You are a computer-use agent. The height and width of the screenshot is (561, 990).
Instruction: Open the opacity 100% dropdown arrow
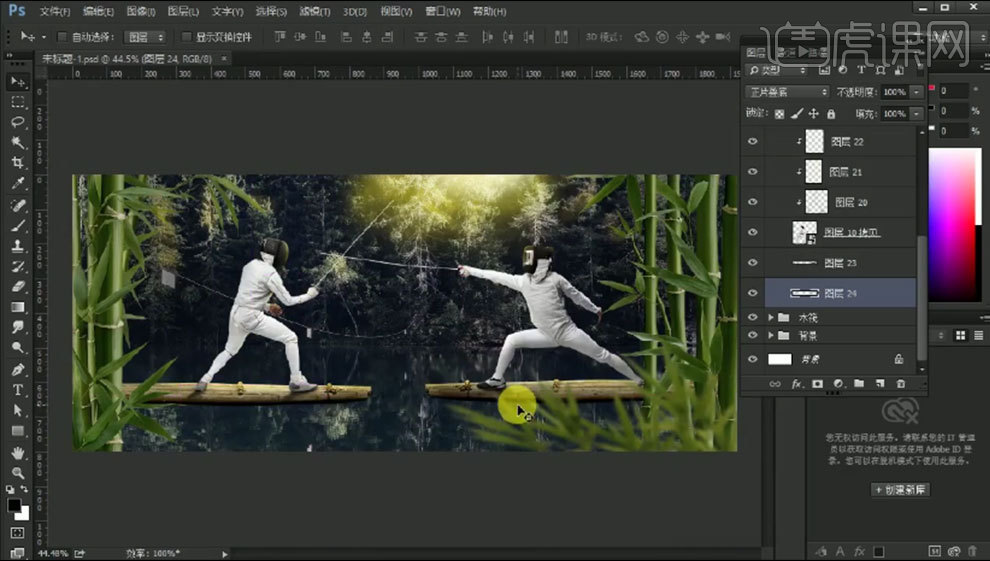[917, 92]
